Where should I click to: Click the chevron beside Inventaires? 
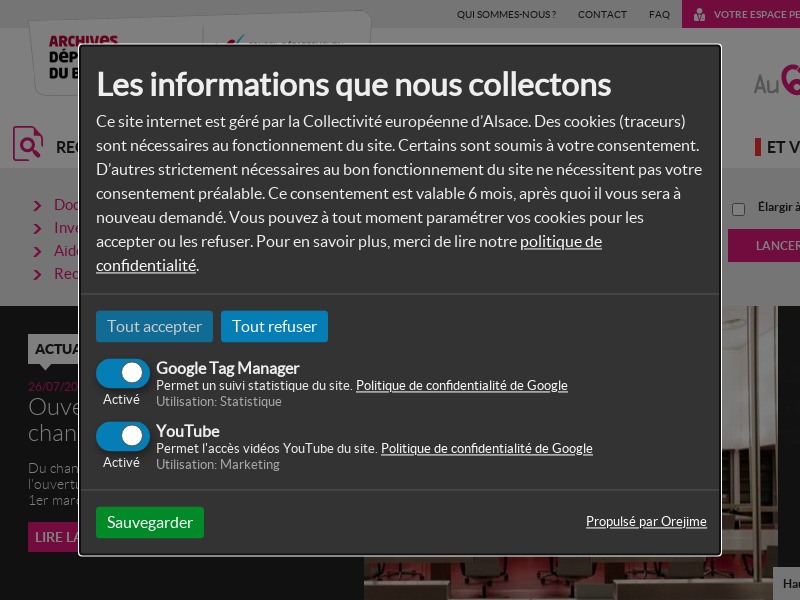click(x=37, y=228)
